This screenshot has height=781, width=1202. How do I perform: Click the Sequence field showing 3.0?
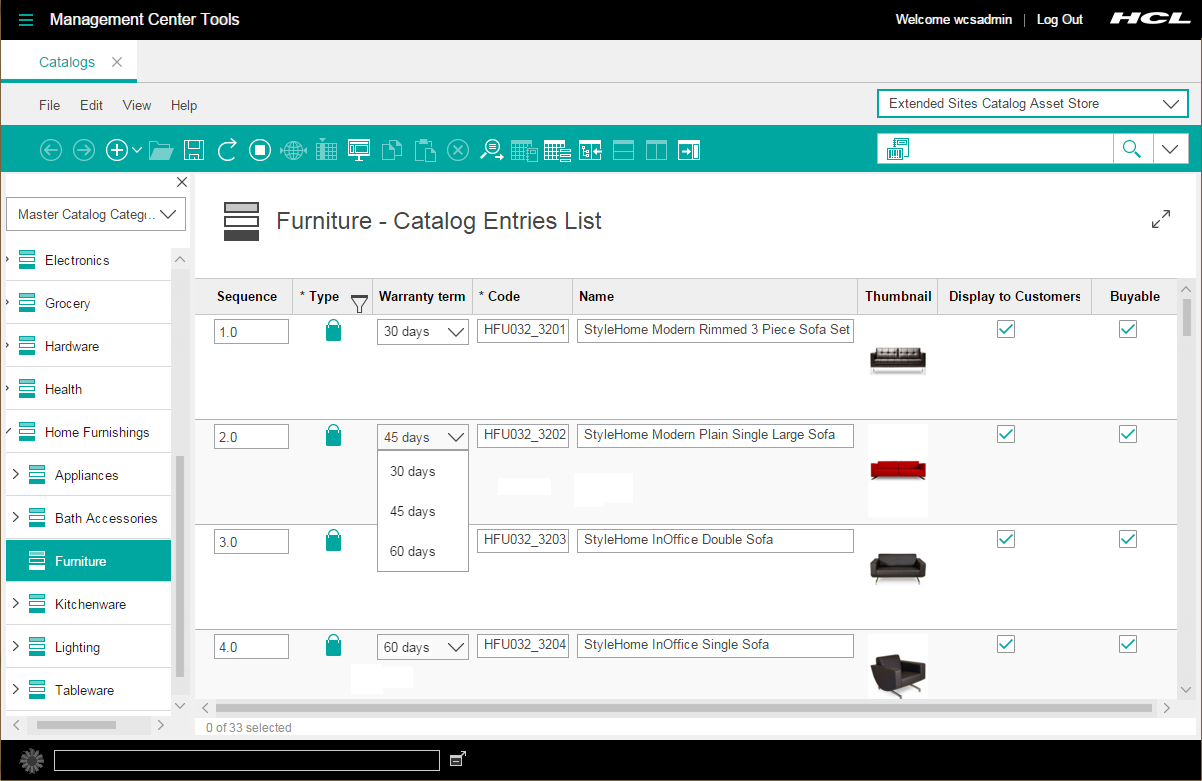[x=251, y=542]
